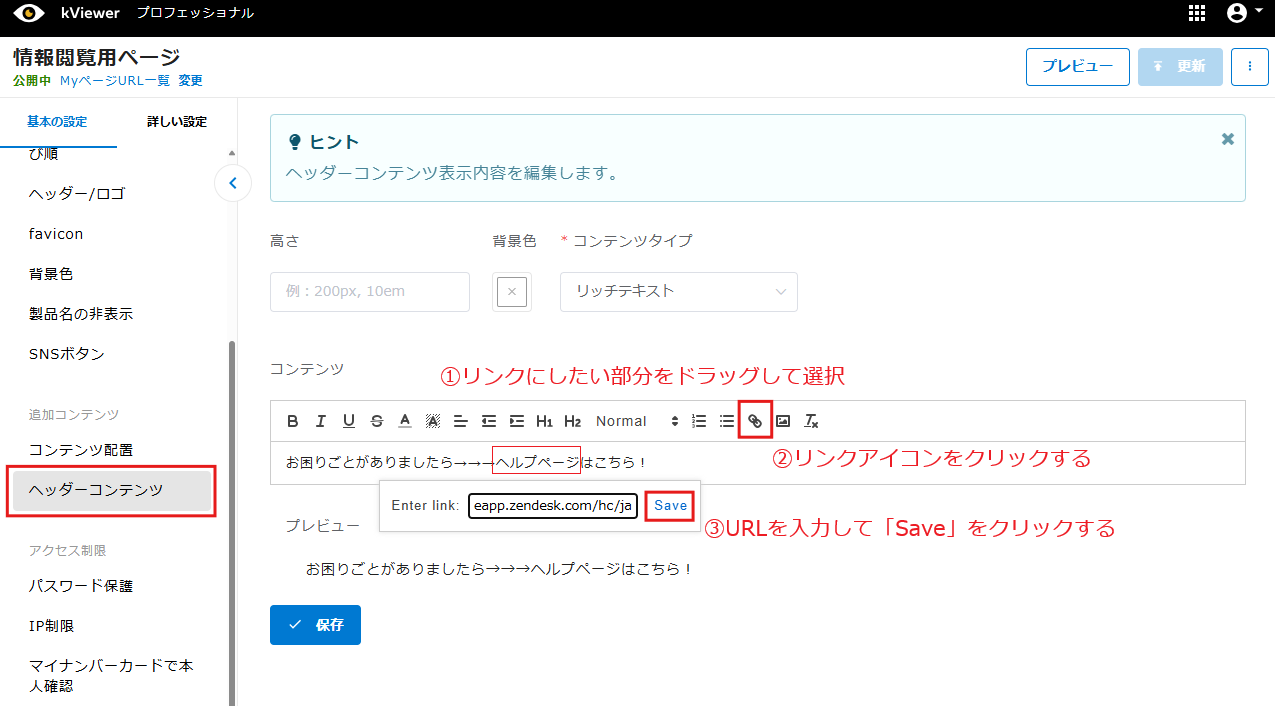The width and height of the screenshot is (1275, 706).
Task: Toggle bold formatting in the content editor
Action: tap(292, 420)
